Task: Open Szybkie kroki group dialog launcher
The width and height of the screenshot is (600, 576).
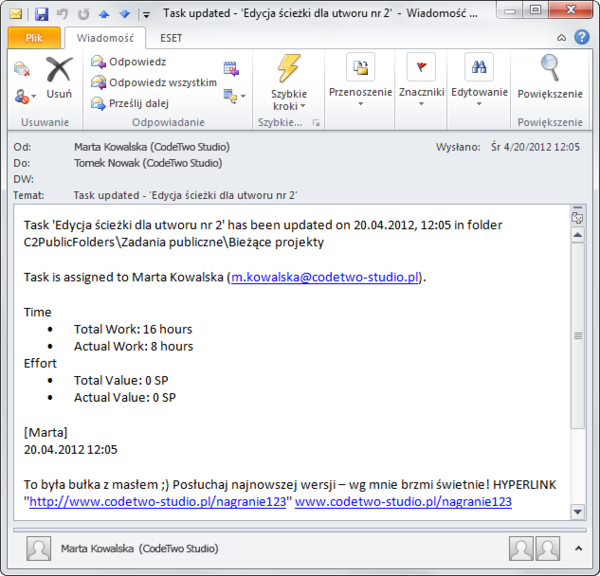Action: coord(316,122)
